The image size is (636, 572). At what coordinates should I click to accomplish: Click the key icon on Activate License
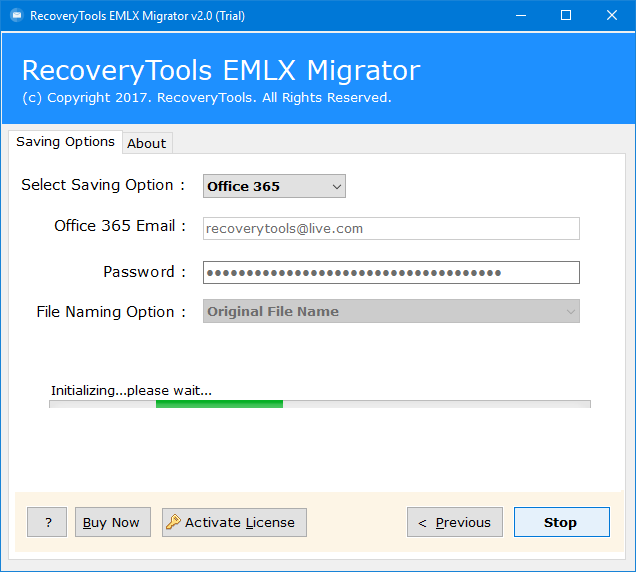click(173, 522)
